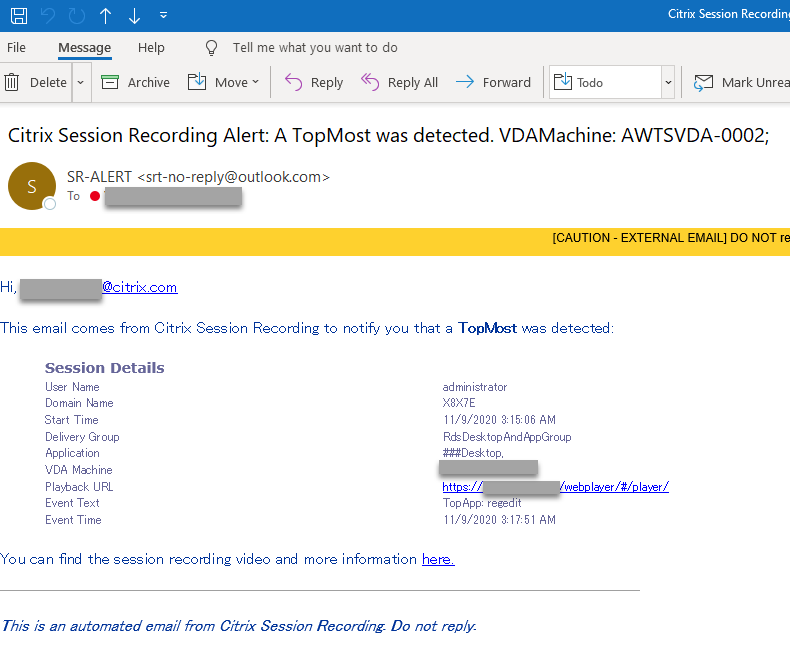Expand the Todo quick steps dropdown
The image size is (790, 649).
pyautogui.click(x=668, y=83)
